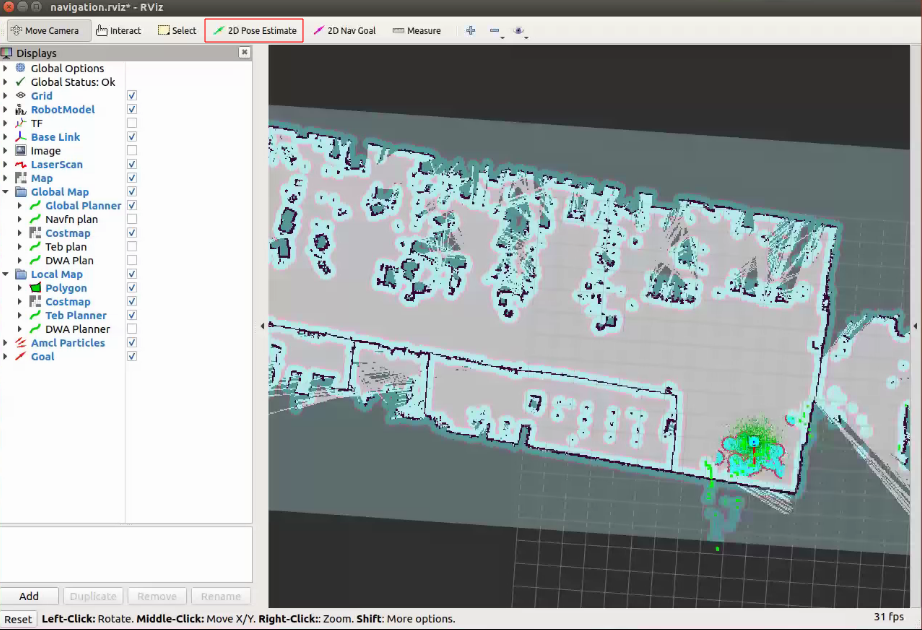
Task: Select the RobotModel display icon
Action: tap(21, 109)
